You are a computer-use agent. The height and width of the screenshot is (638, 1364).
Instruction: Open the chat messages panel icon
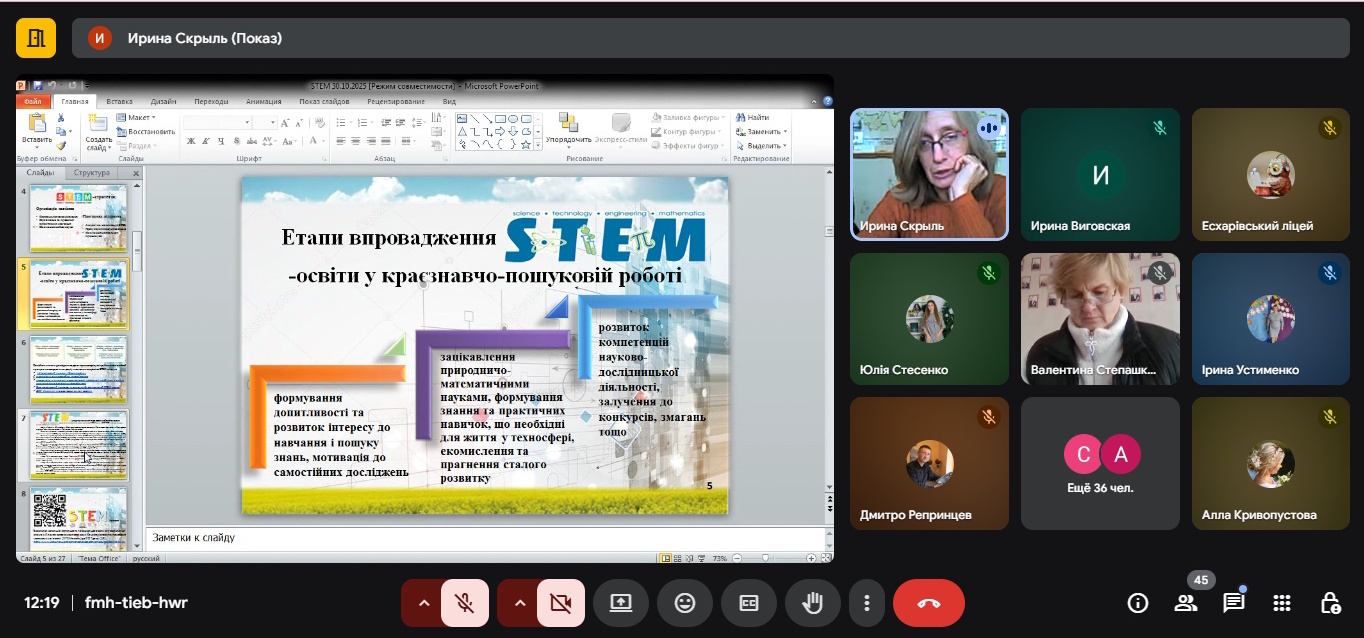(1234, 603)
